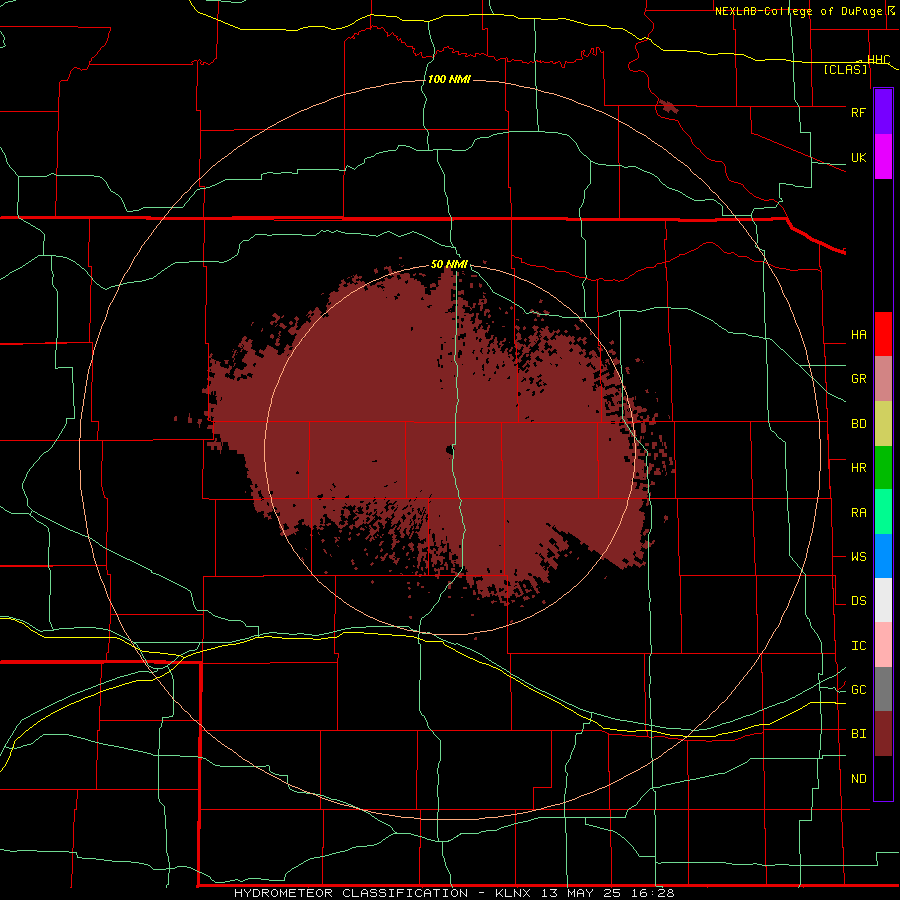Image resolution: width=900 pixels, height=900 pixels.
Task: Click the blue WS legend swatch
Action: (883, 556)
